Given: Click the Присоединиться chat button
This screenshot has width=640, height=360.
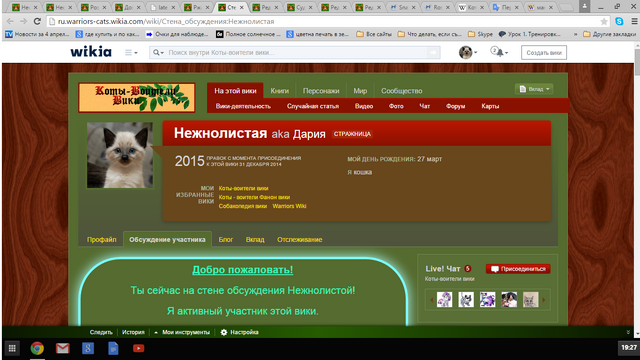Looking at the screenshot, I should point(518,269).
